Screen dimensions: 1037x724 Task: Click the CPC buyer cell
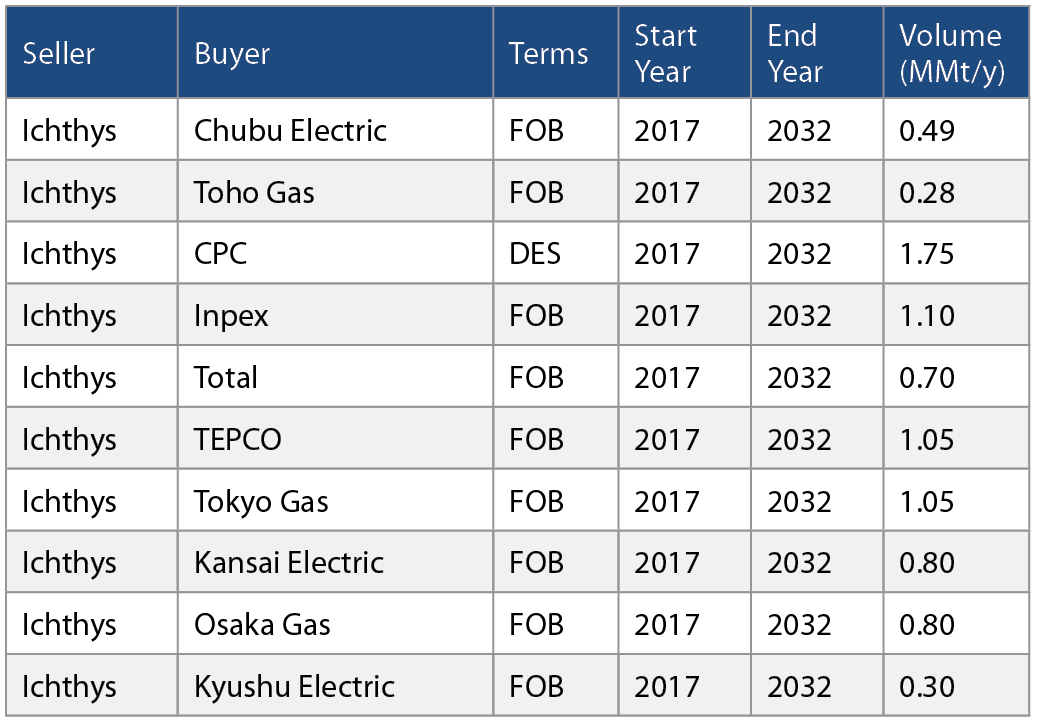pos(335,253)
